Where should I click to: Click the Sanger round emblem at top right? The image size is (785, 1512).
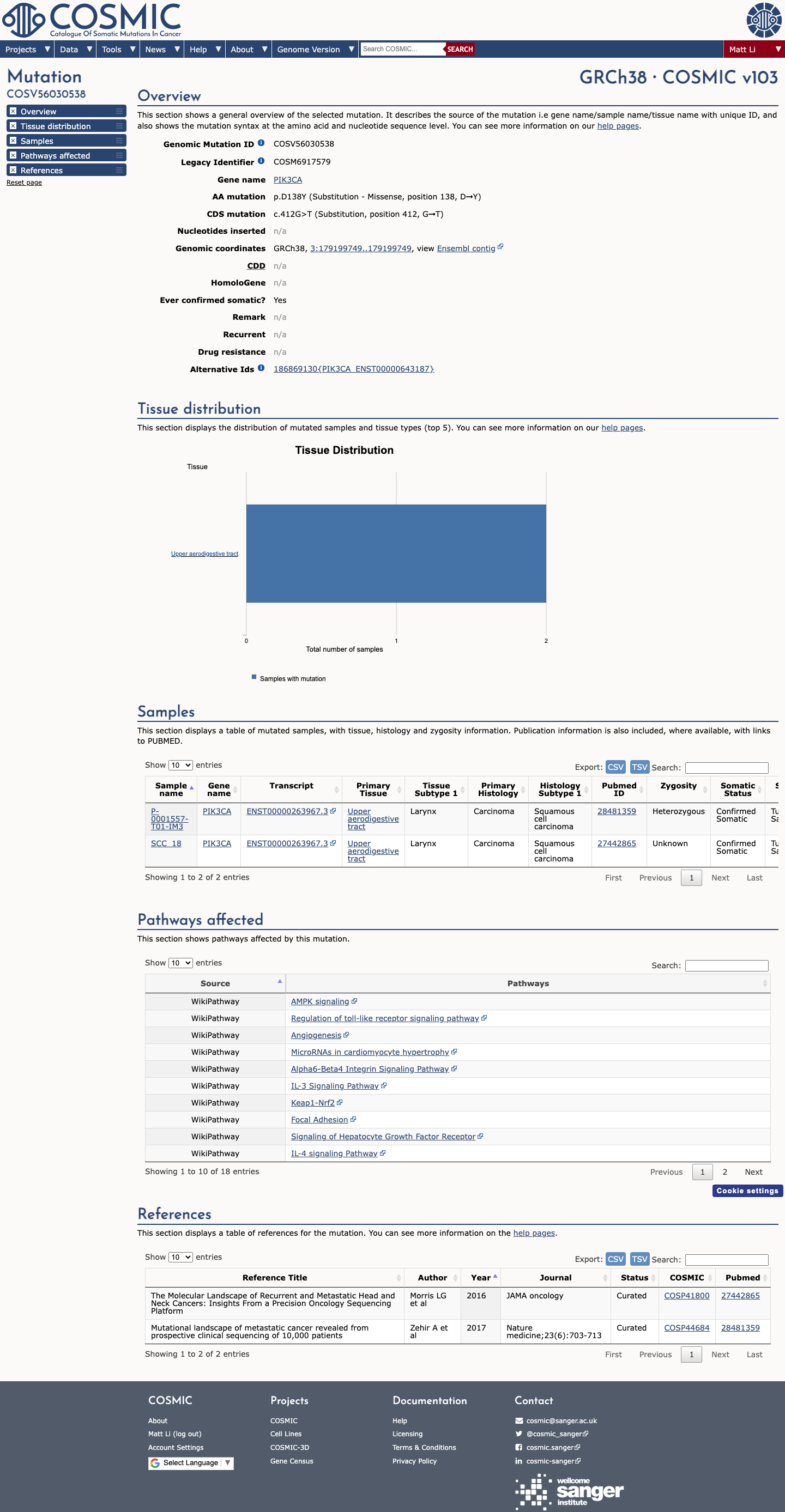(764, 20)
